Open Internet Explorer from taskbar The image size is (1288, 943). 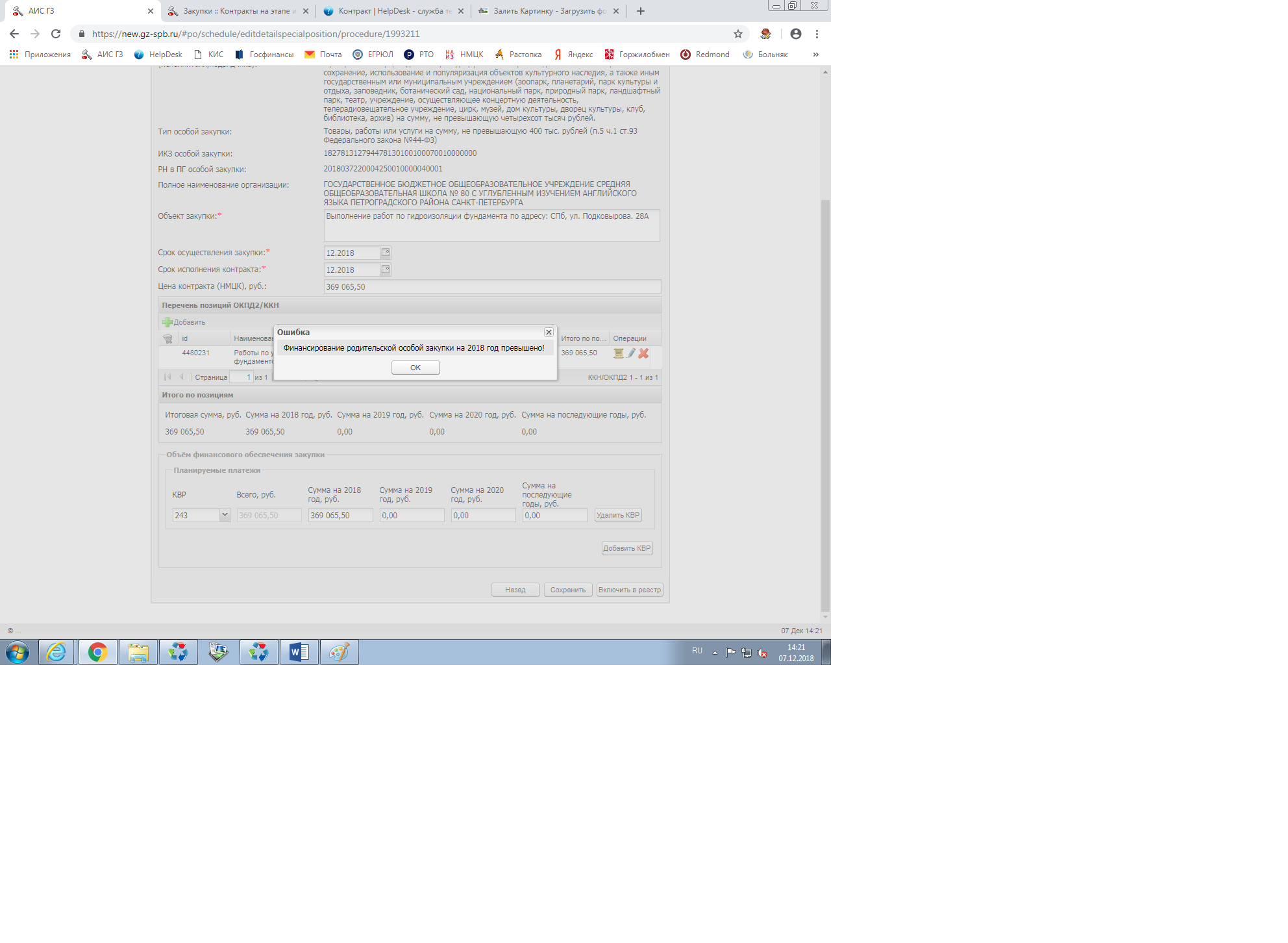[56, 652]
